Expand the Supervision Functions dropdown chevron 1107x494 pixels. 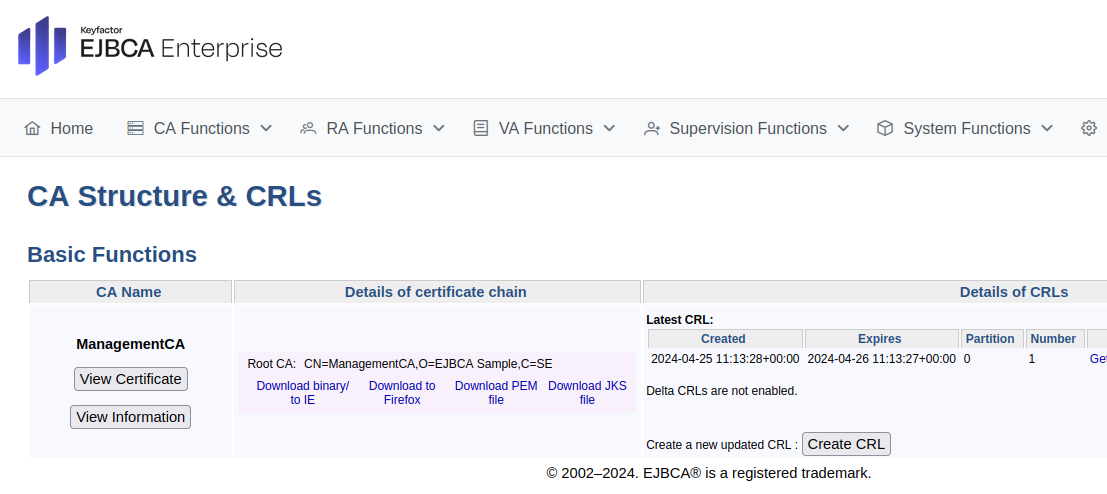coord(843,128)
